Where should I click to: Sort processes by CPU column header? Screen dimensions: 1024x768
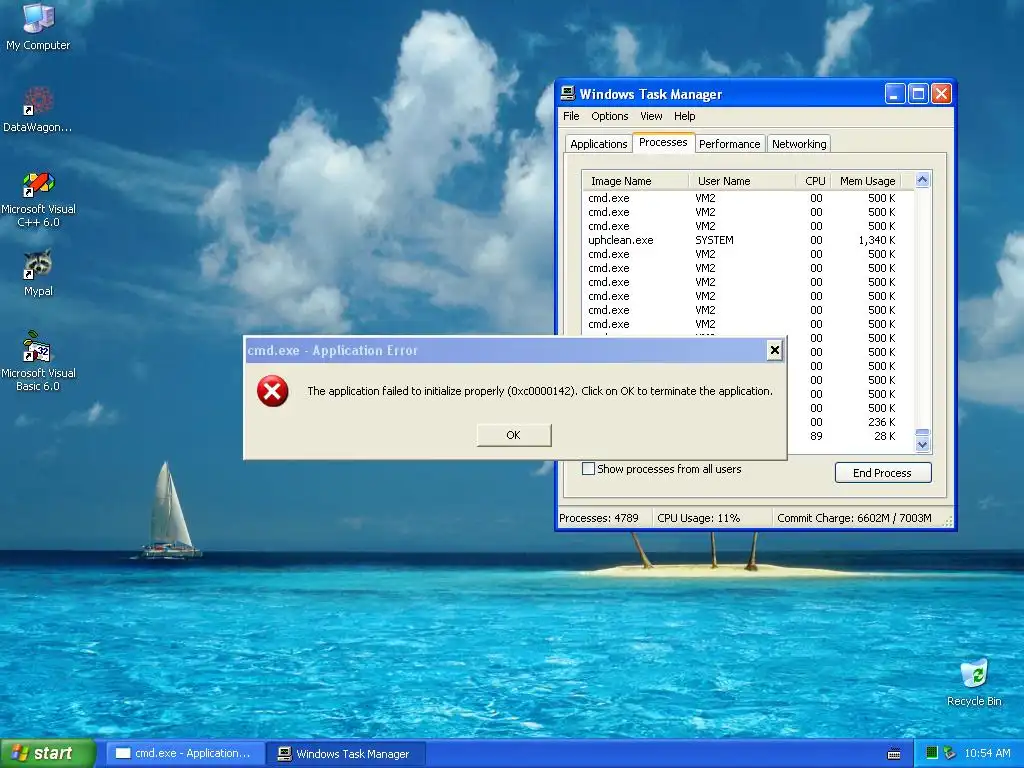coord(814,181)
